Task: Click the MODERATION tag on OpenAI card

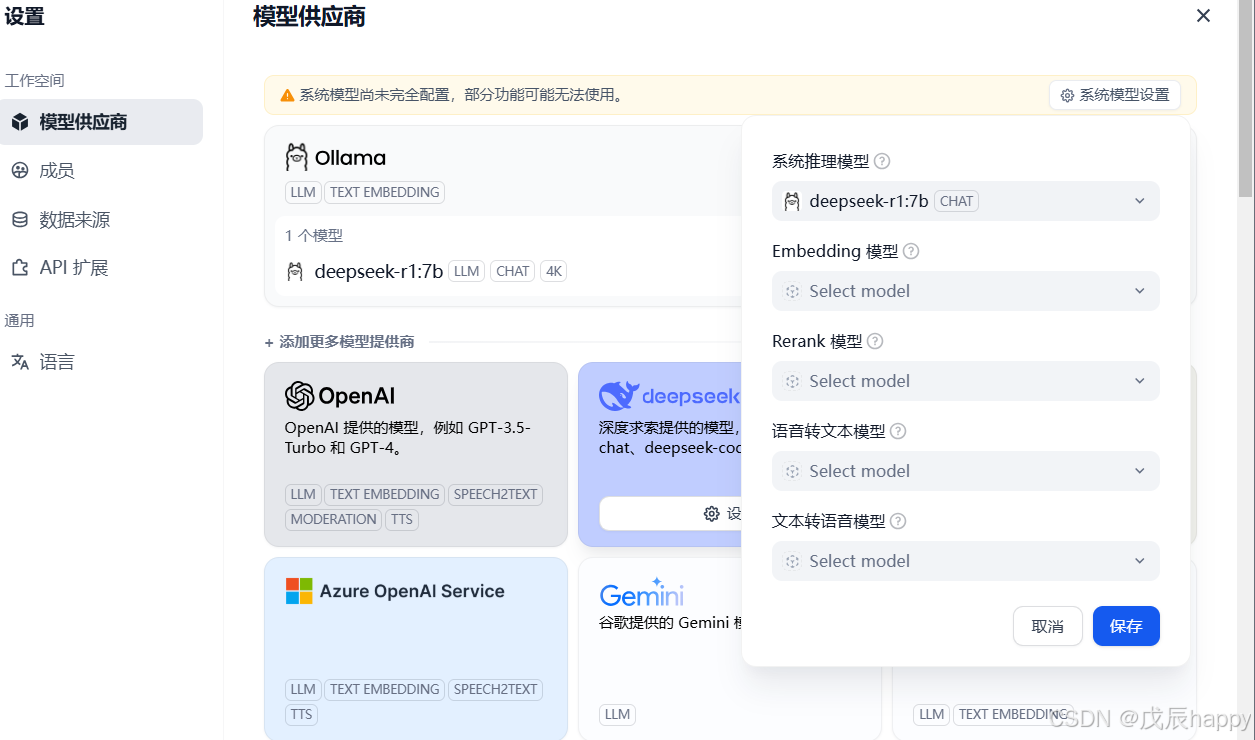Action: (x=334, y=519)
